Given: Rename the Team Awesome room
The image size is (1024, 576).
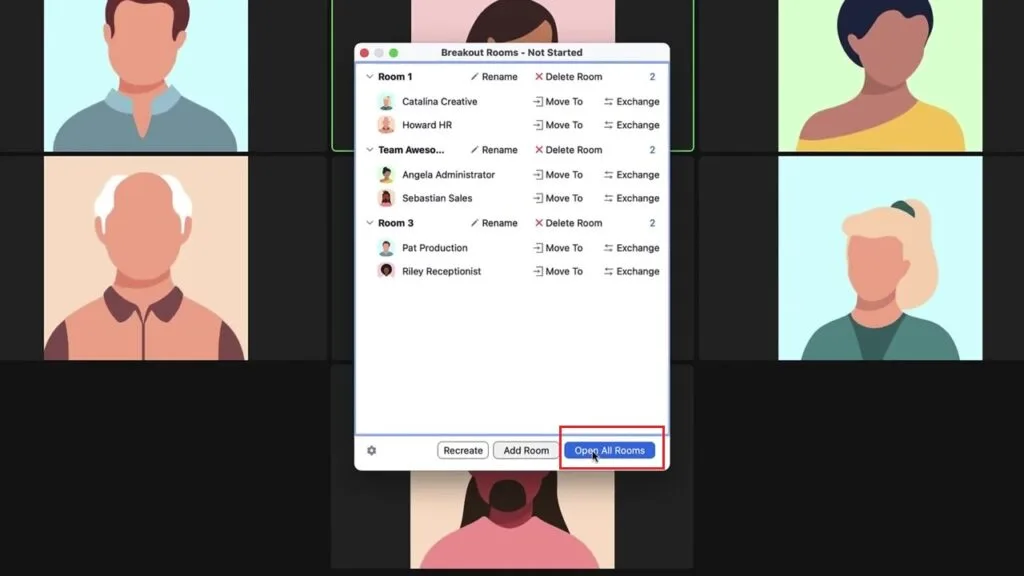Looking at the screenshot, I should point(494,150).
